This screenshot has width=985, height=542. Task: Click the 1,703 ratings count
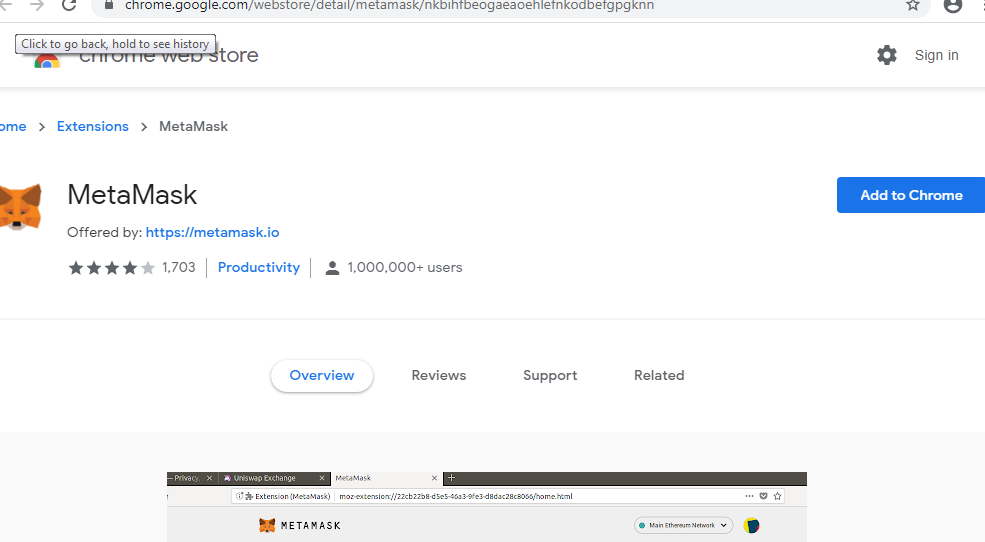(178, 268)
